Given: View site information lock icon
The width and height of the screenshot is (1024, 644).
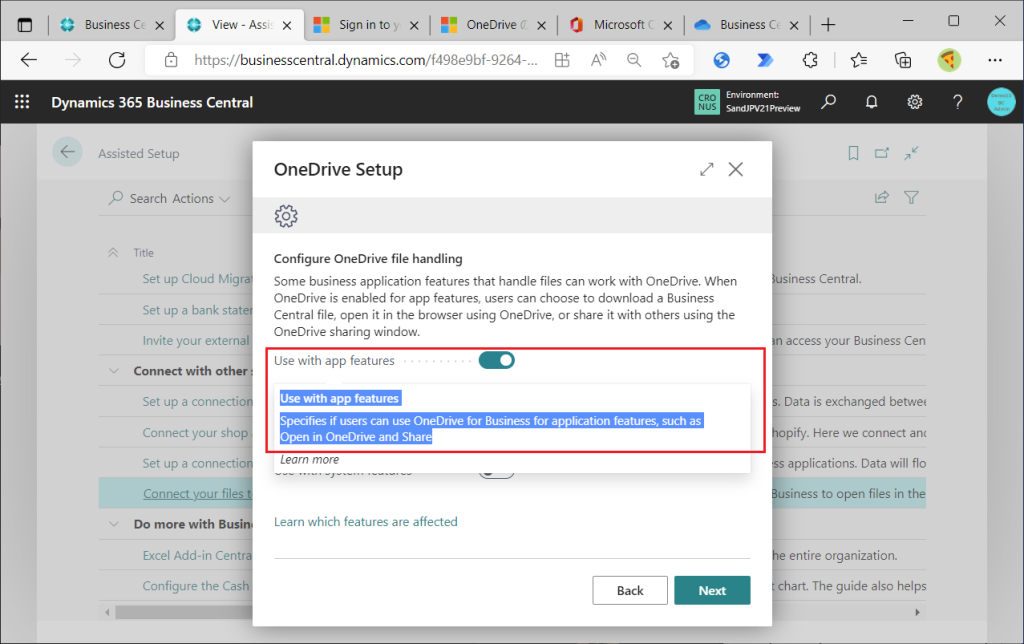Looking at the screenshot, I should click(x=171, y=60).
